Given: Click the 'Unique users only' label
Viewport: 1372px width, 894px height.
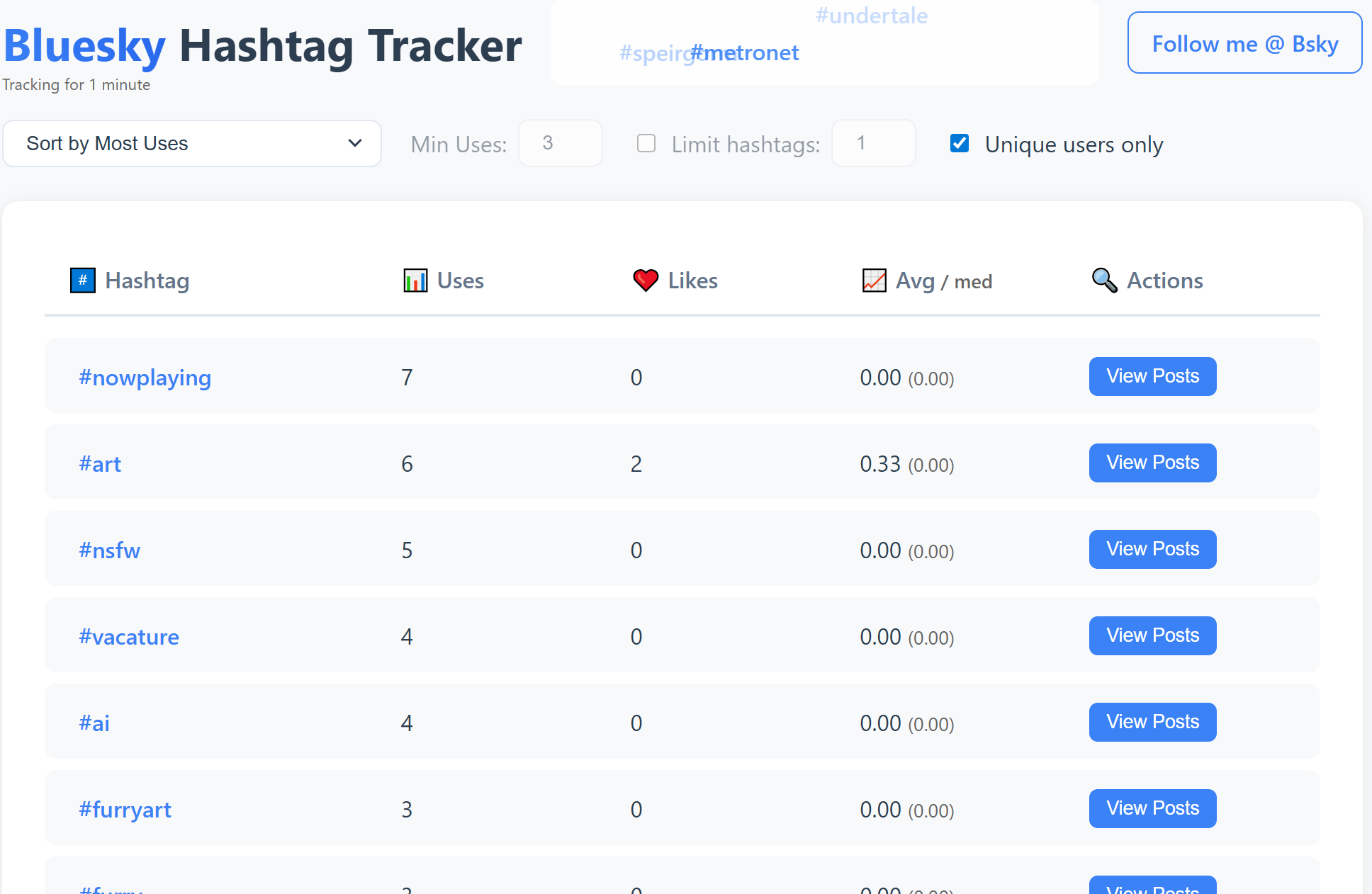Looking at the screenshot, I should tap(1074, 145).
